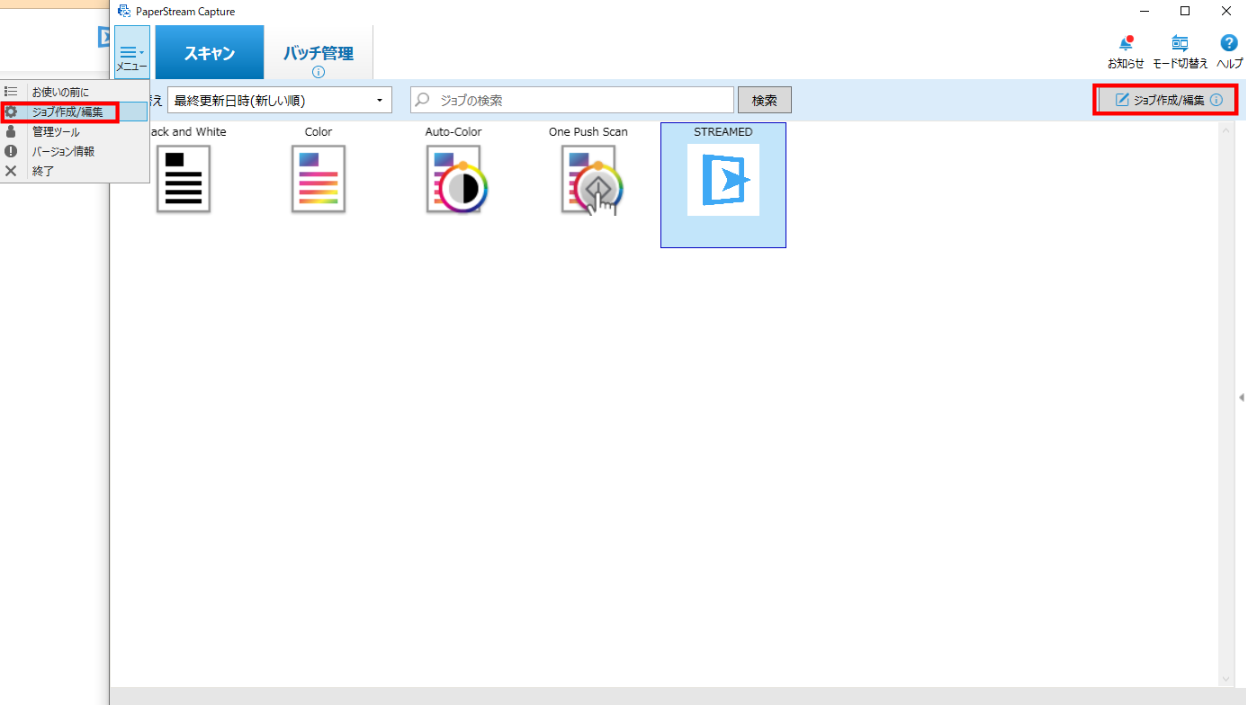This screenshot has height=705, width=1246.
Task: Expand the right side panel arrow
Action: pyautogui.click(x=1241, y=398)
